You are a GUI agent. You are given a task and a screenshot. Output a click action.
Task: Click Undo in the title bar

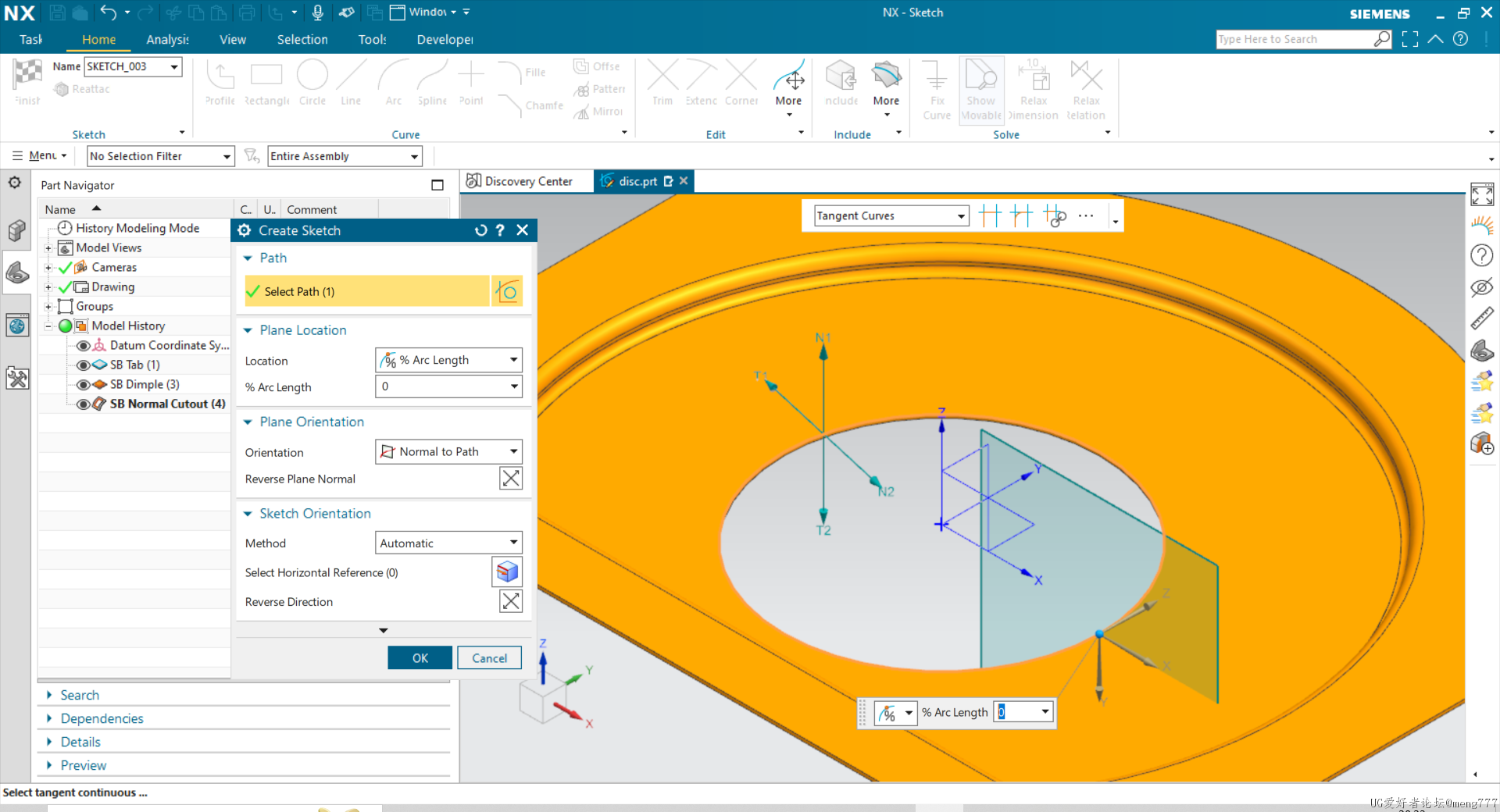click(108, 12)
